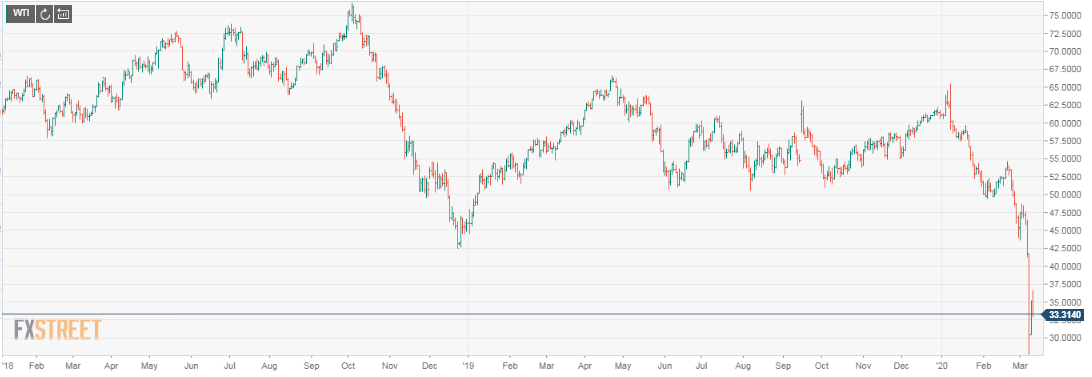
Task: Click the Feb label right after '20
Action: [x=983, y=365]
